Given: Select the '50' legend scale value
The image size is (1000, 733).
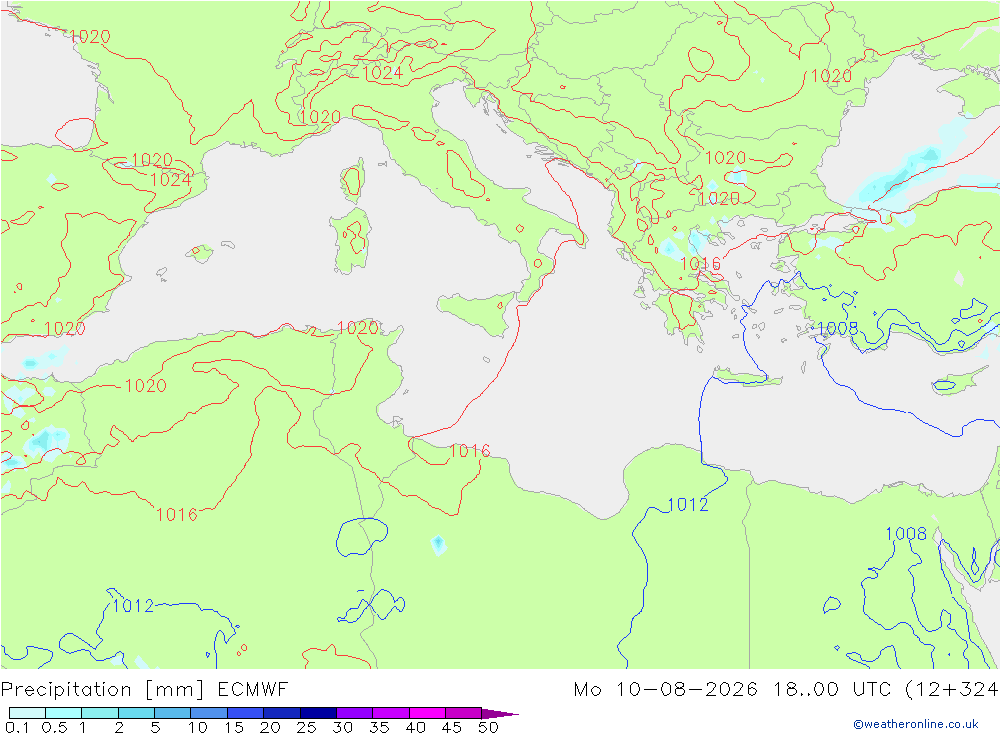Looking at the screenshot, I should [489, 727].
